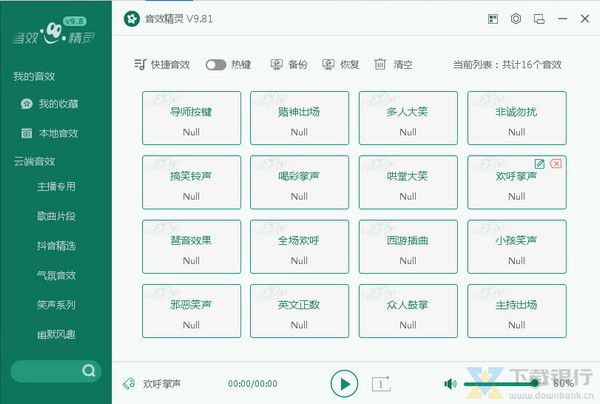Click the 00:00/00:00 time display
600x404 pixels.
pos(253,384)
